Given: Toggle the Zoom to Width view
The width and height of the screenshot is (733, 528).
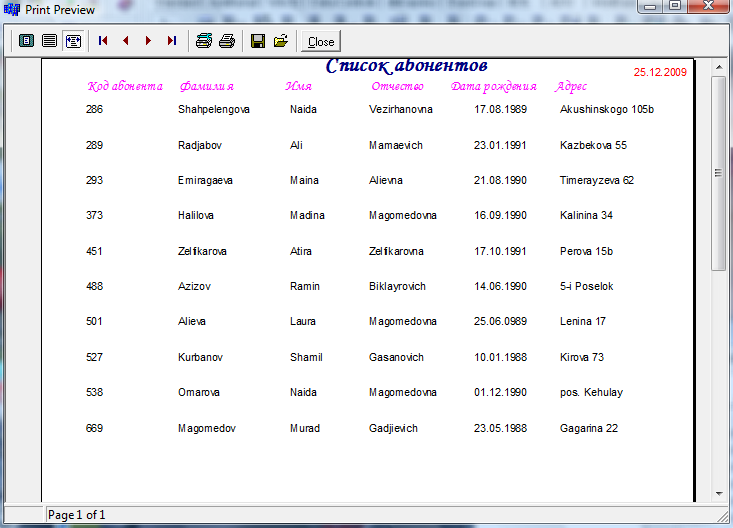Looking at the screenshot, I should click(x=73, y=41).
